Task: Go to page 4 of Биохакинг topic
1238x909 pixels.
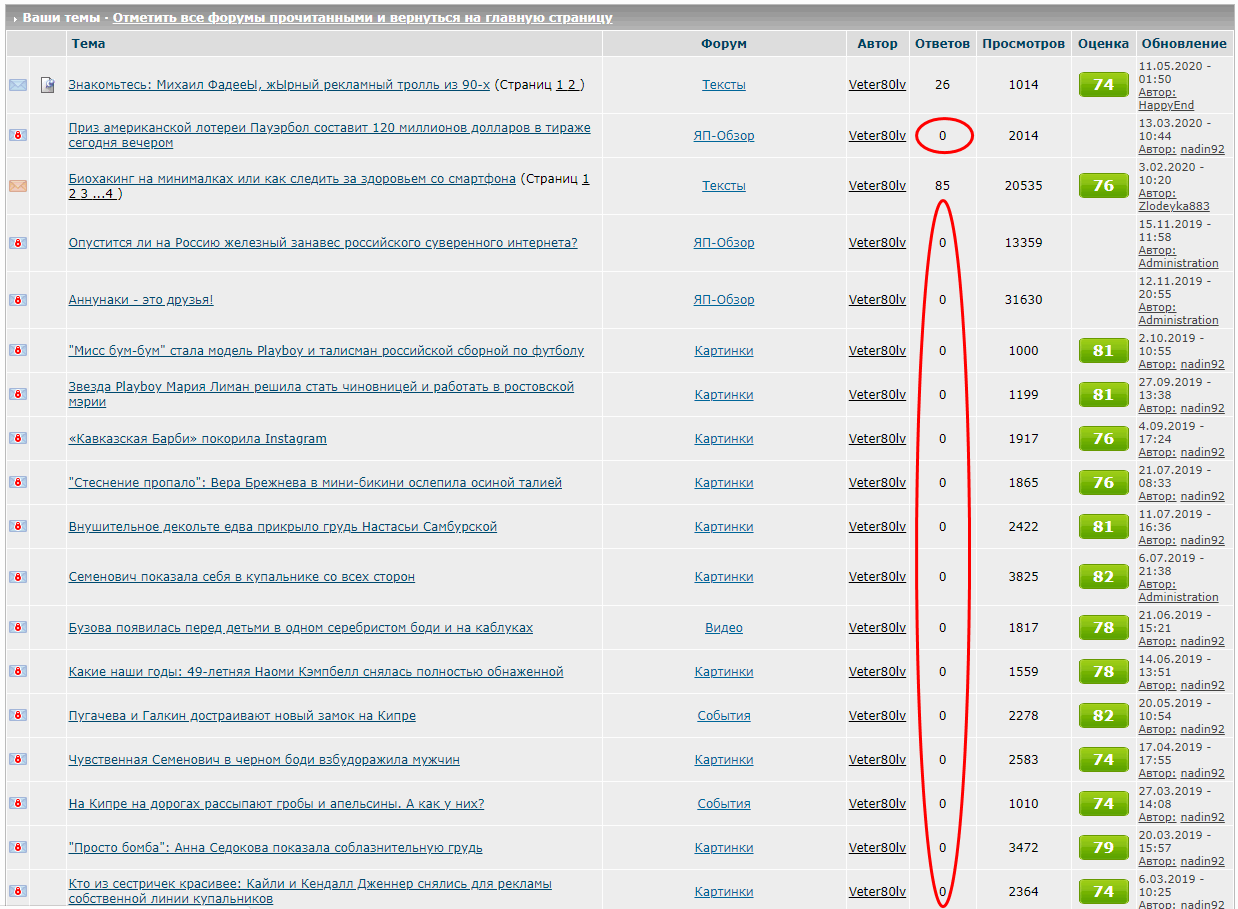Action: click(x=110, y=194)
